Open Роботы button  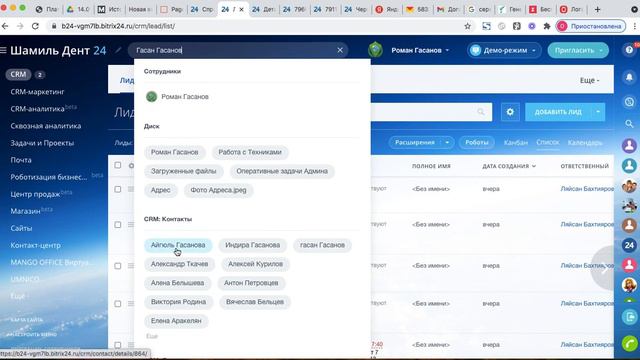[x=477, y=142]
